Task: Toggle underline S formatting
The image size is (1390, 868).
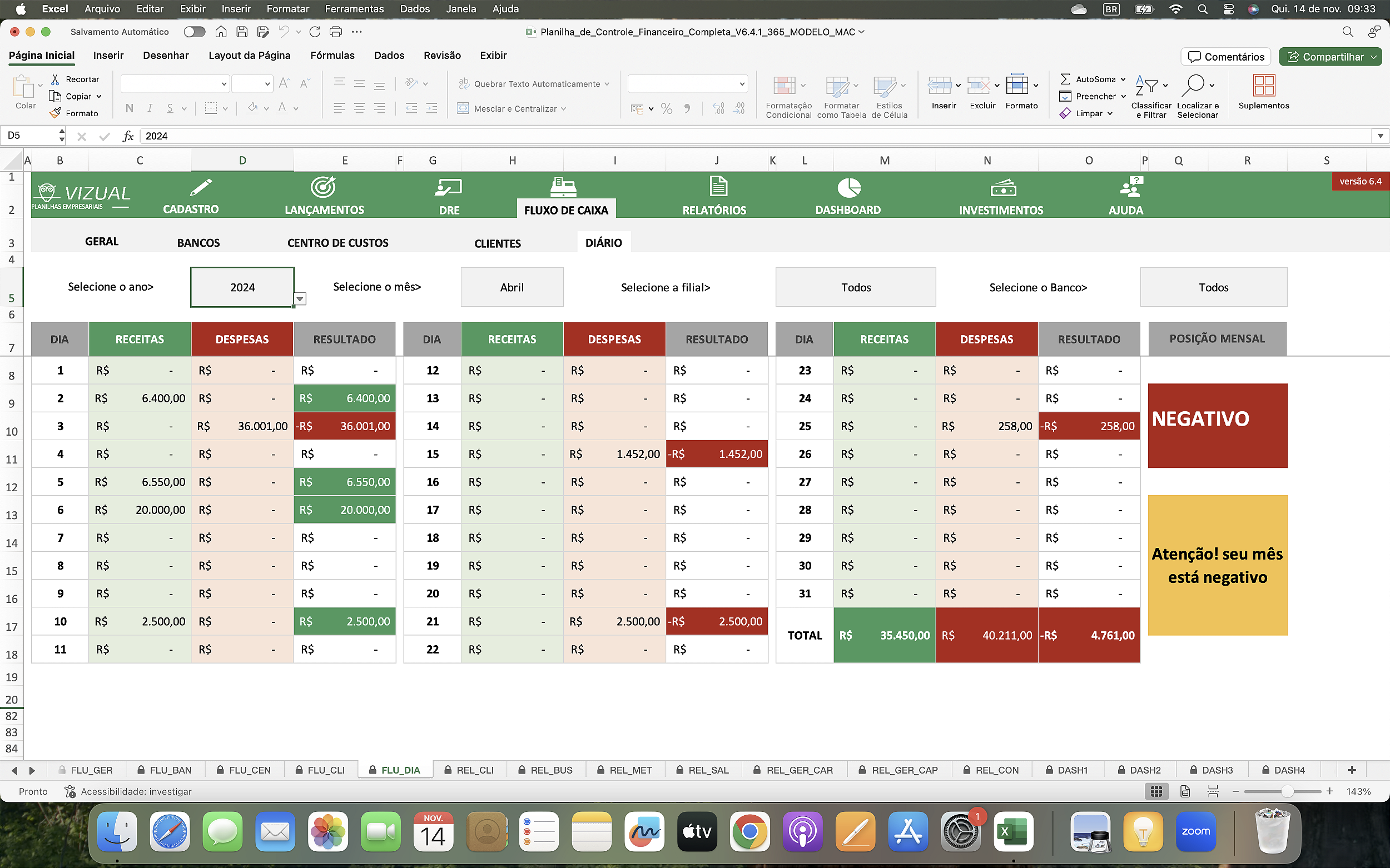Action: click(x=170, y=108)
